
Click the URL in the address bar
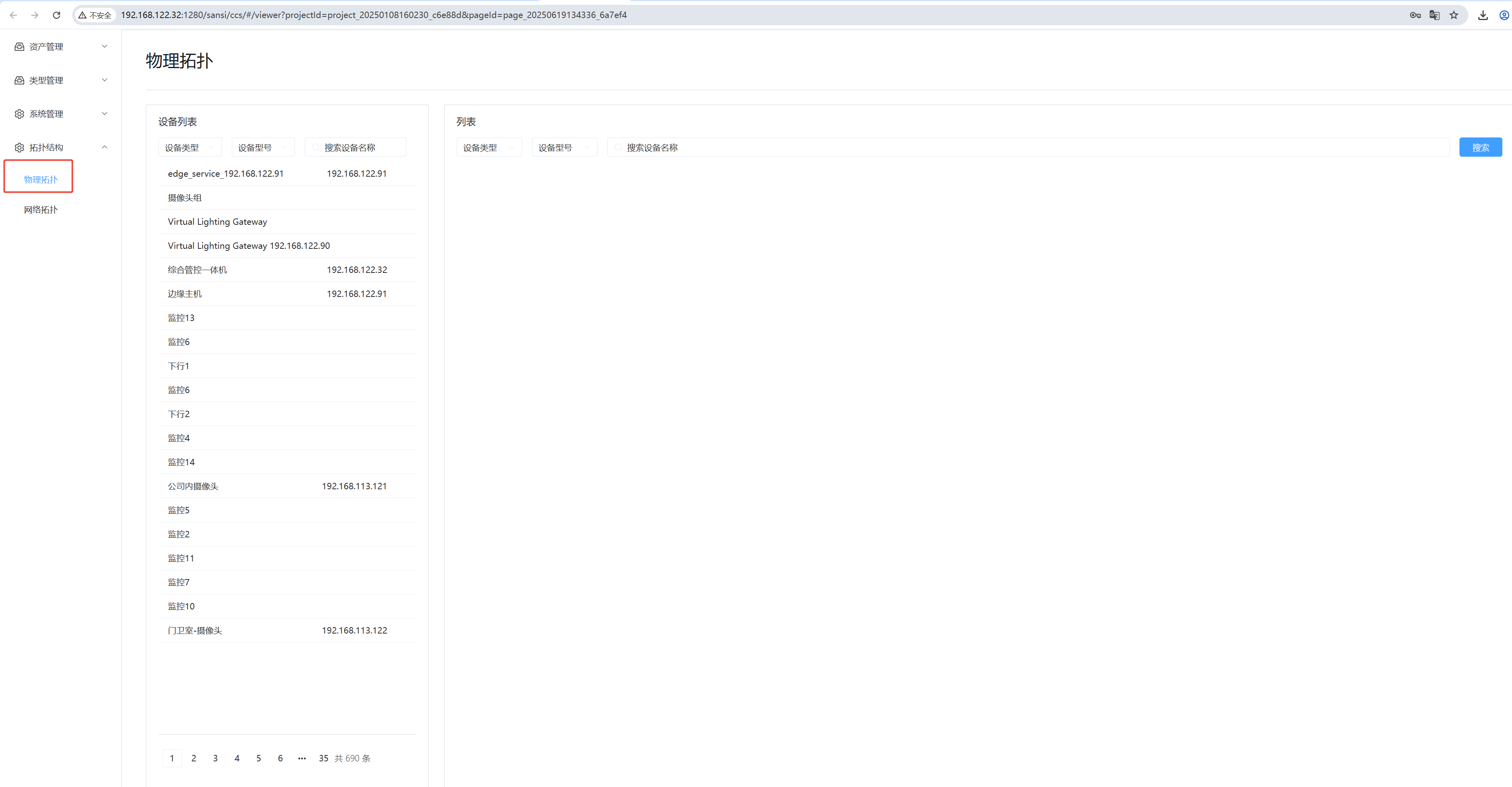pyautogui.click(x=374, y=15)
